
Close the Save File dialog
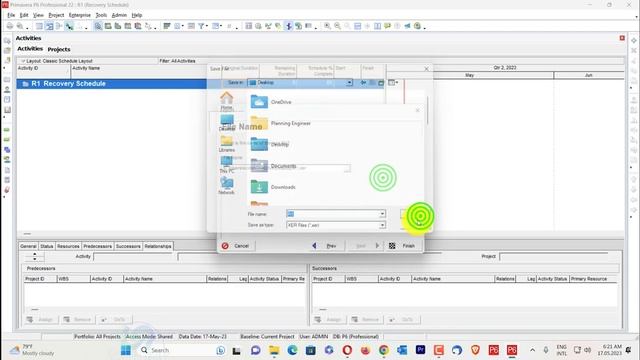click(426, 69)
